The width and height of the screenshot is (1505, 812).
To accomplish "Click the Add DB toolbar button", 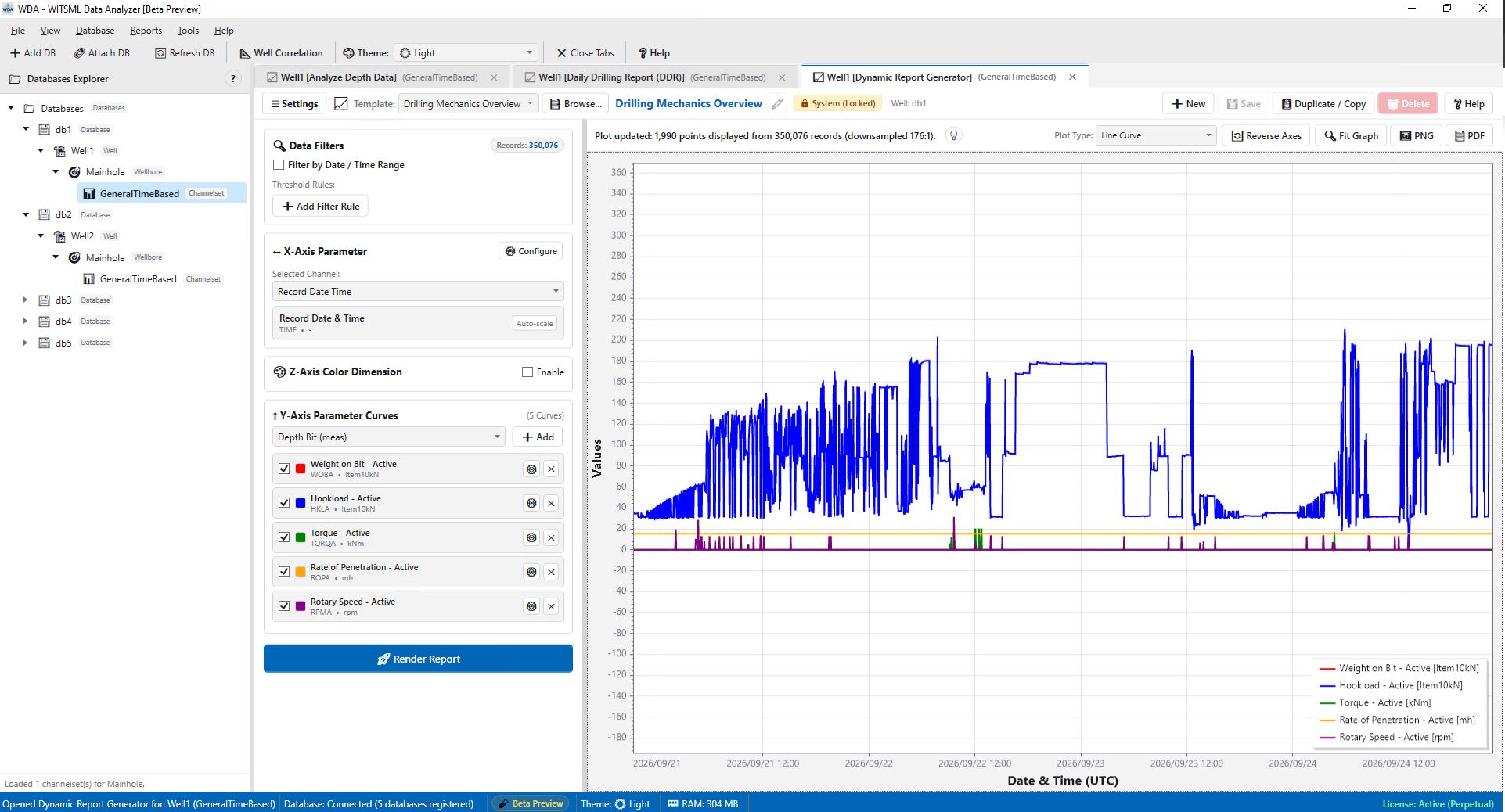I will [33, 53].
